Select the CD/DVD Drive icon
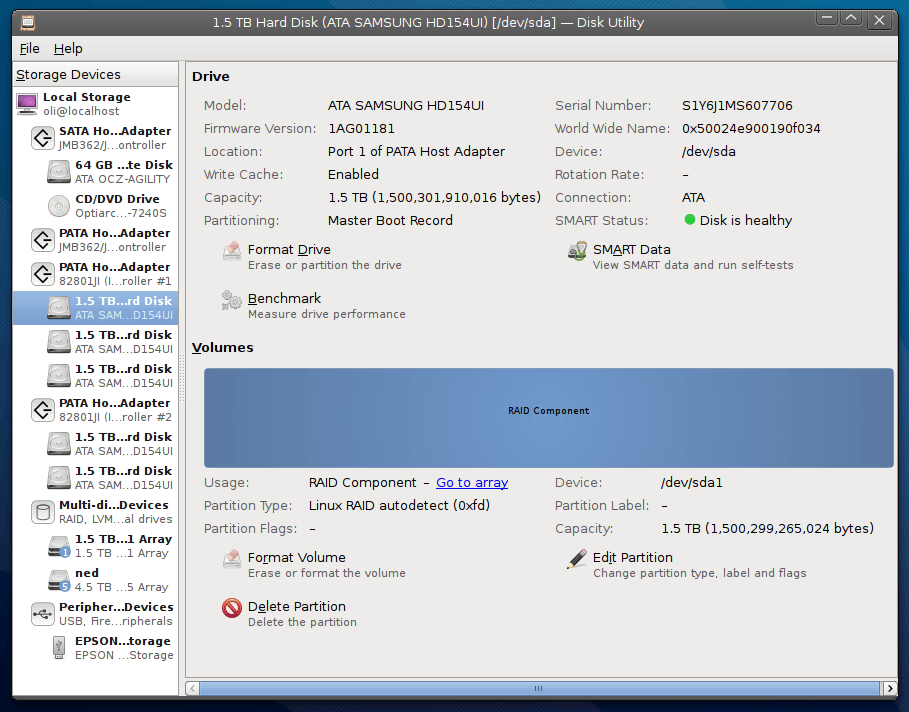The image size is (909, 712). pyautogui.click(x=59, y=206)
